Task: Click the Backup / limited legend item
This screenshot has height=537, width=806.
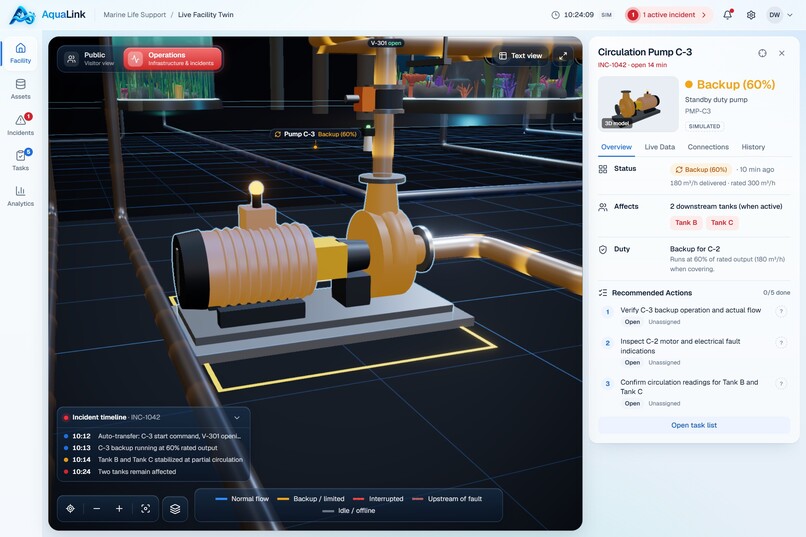Action: pyautogui.click(x=311, y=498)
